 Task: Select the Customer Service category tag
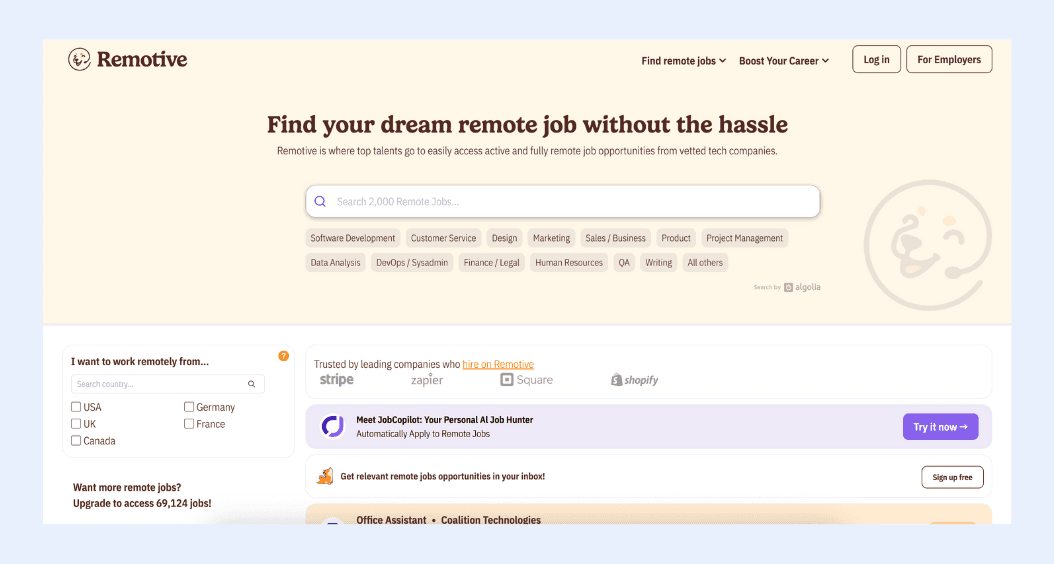(x=443, y=238)
